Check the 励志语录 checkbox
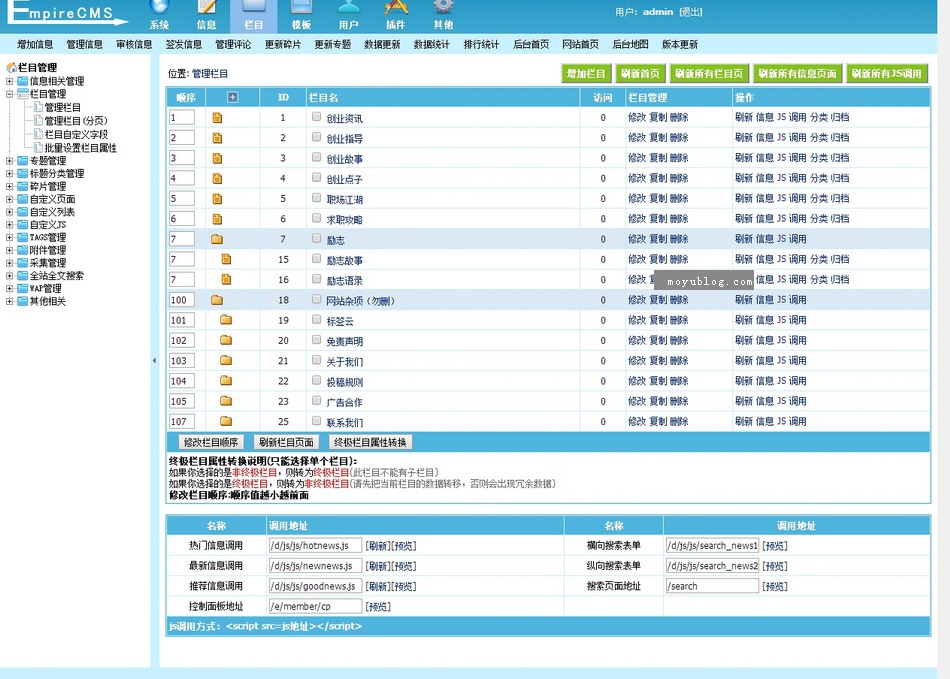This screenshot has height=679, width=950. click(316, 279)
